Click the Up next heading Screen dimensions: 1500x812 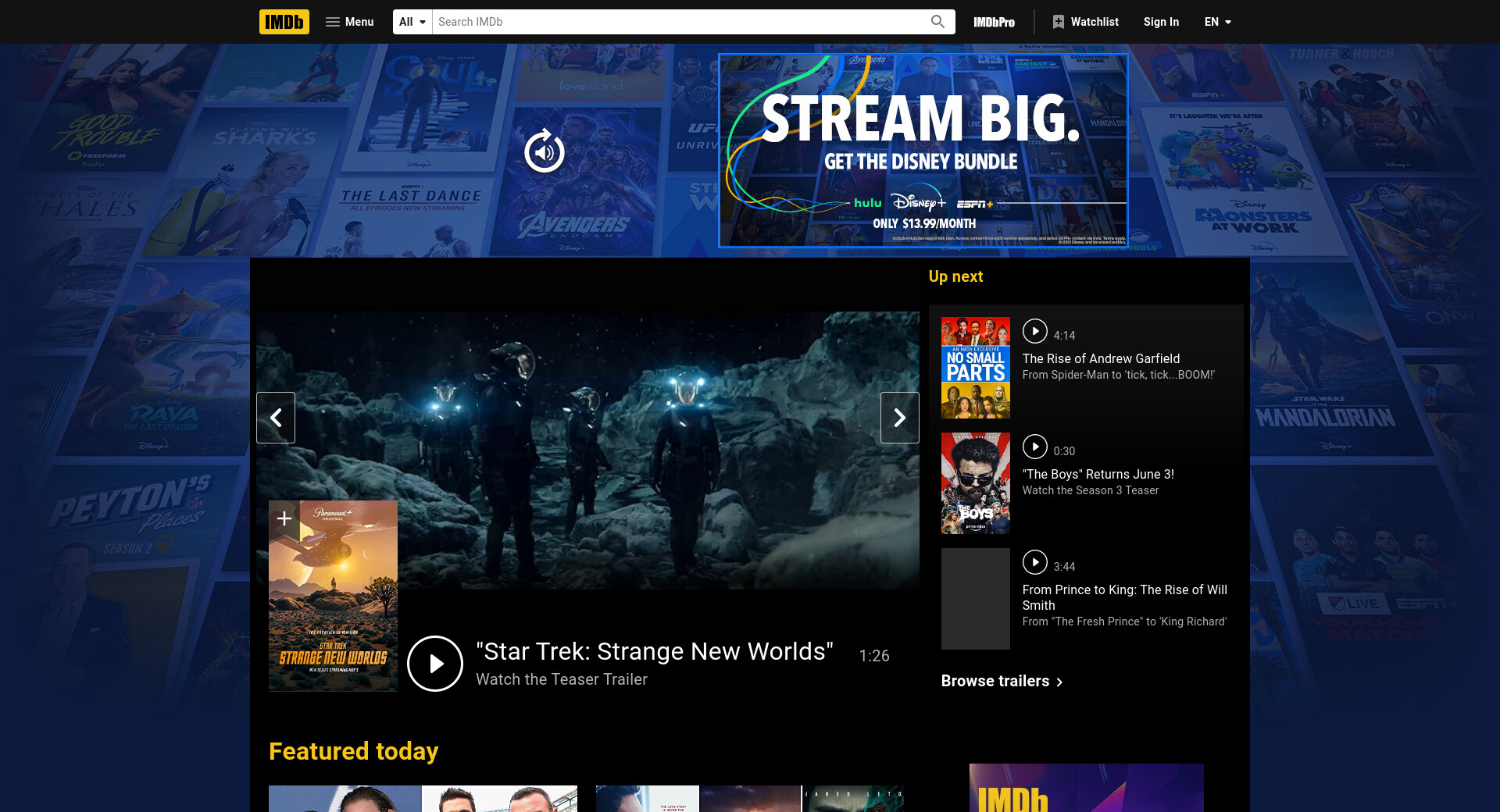[955, 276]
